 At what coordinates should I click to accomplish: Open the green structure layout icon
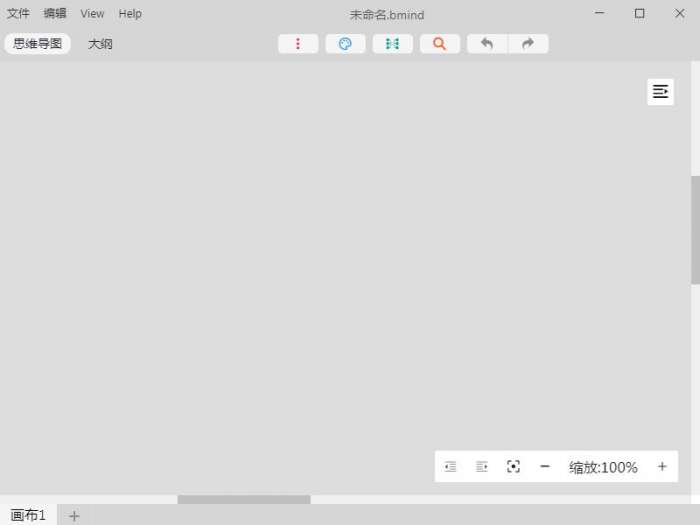(x=392, y=44)
